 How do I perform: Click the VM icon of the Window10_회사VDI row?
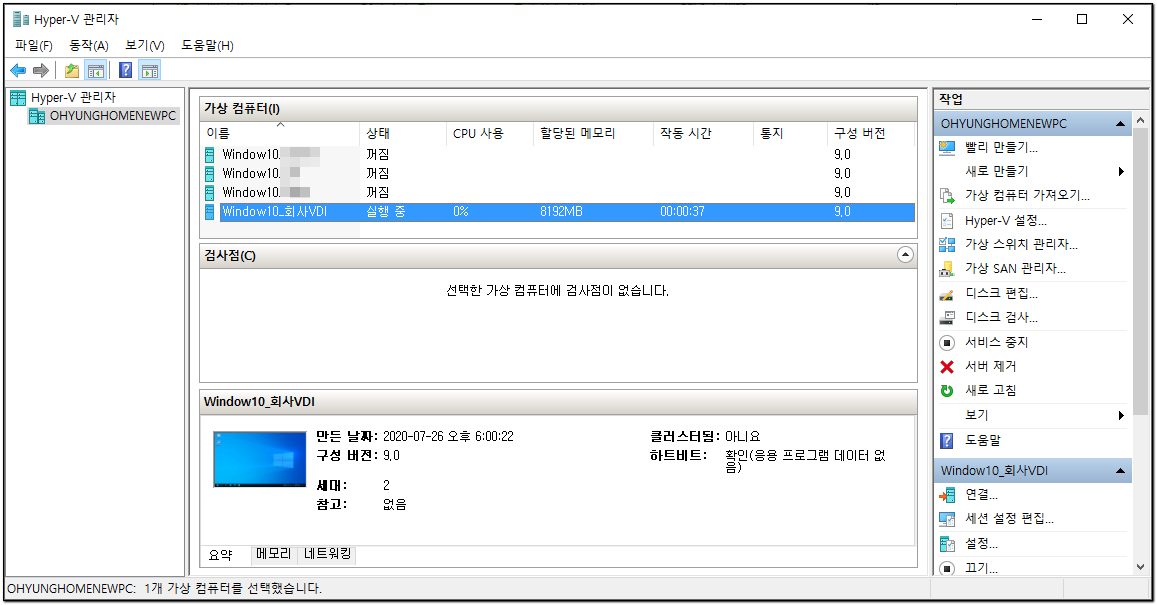pos(210,212)
